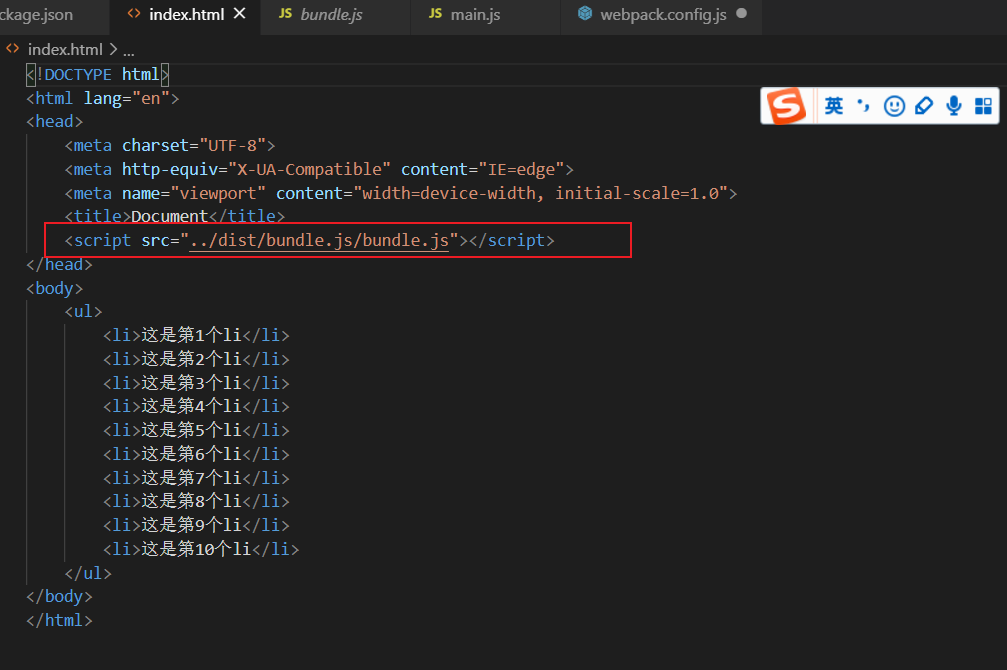Click the 这是第3个li list item line

(x=196, y=383)
